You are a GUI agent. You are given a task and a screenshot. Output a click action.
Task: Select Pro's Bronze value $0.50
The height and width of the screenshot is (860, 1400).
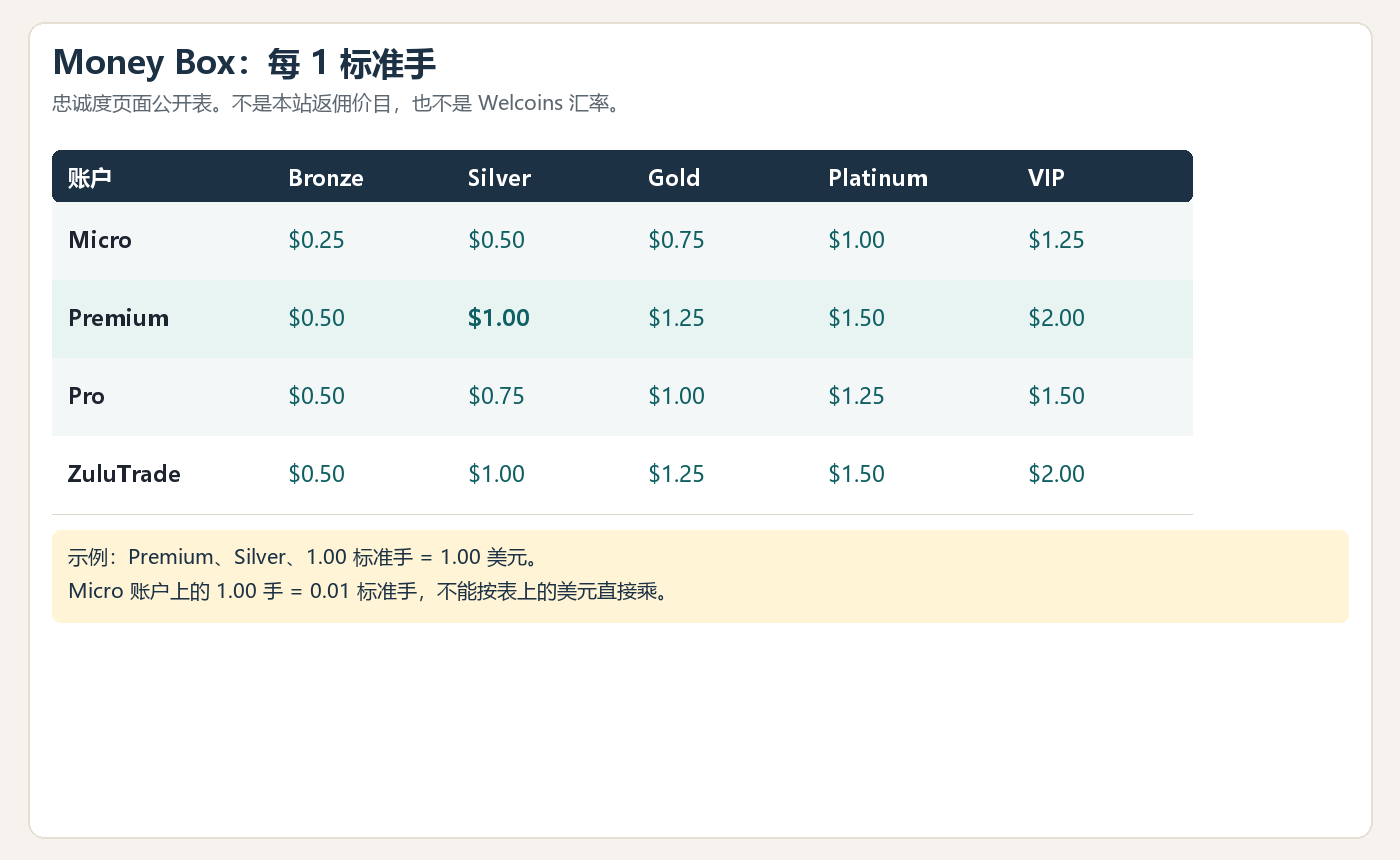point(316,396)
